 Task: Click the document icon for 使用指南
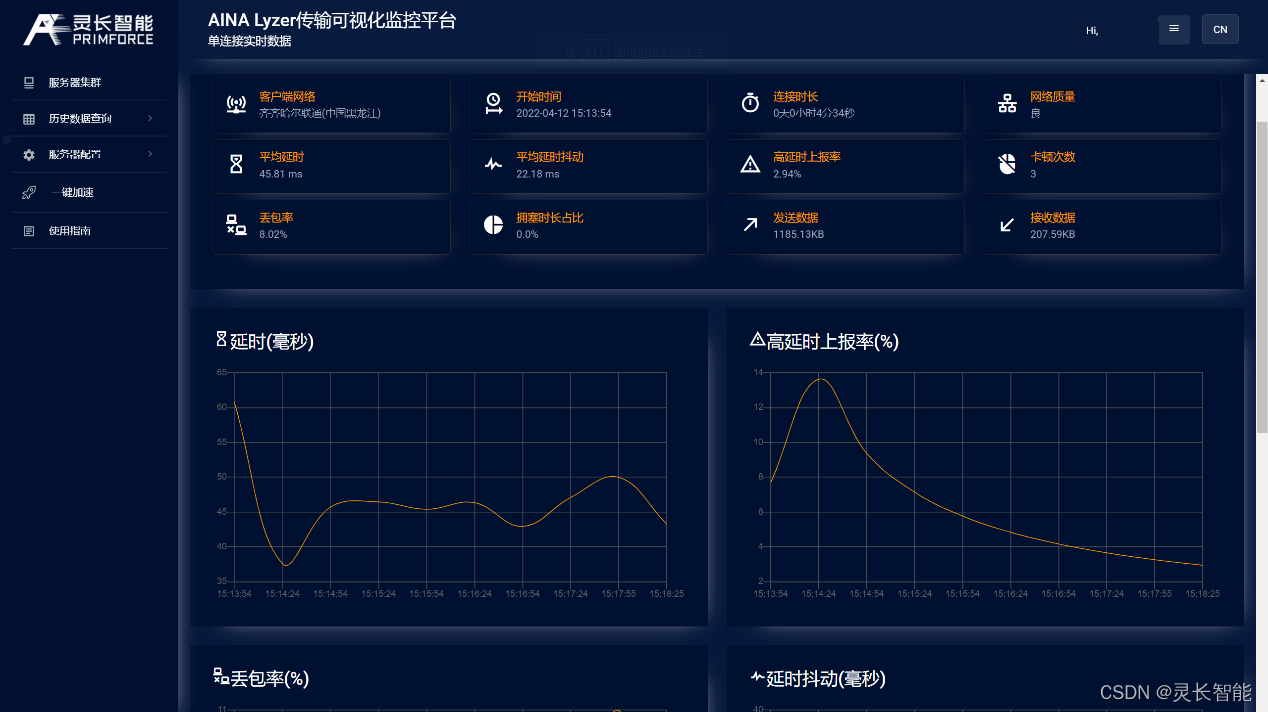coord(29,231)
